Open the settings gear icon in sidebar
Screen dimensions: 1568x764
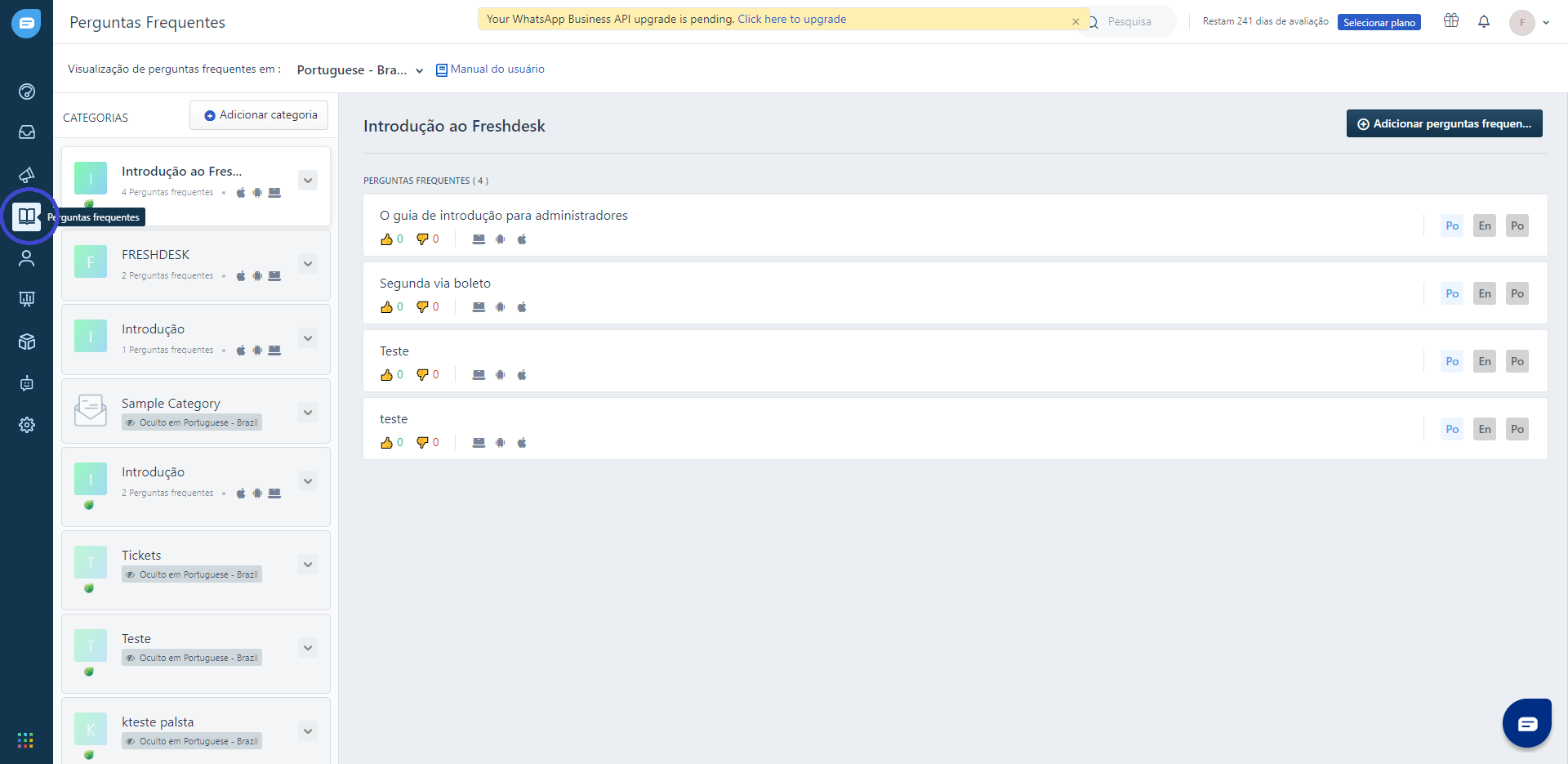(x=27, y=425)
